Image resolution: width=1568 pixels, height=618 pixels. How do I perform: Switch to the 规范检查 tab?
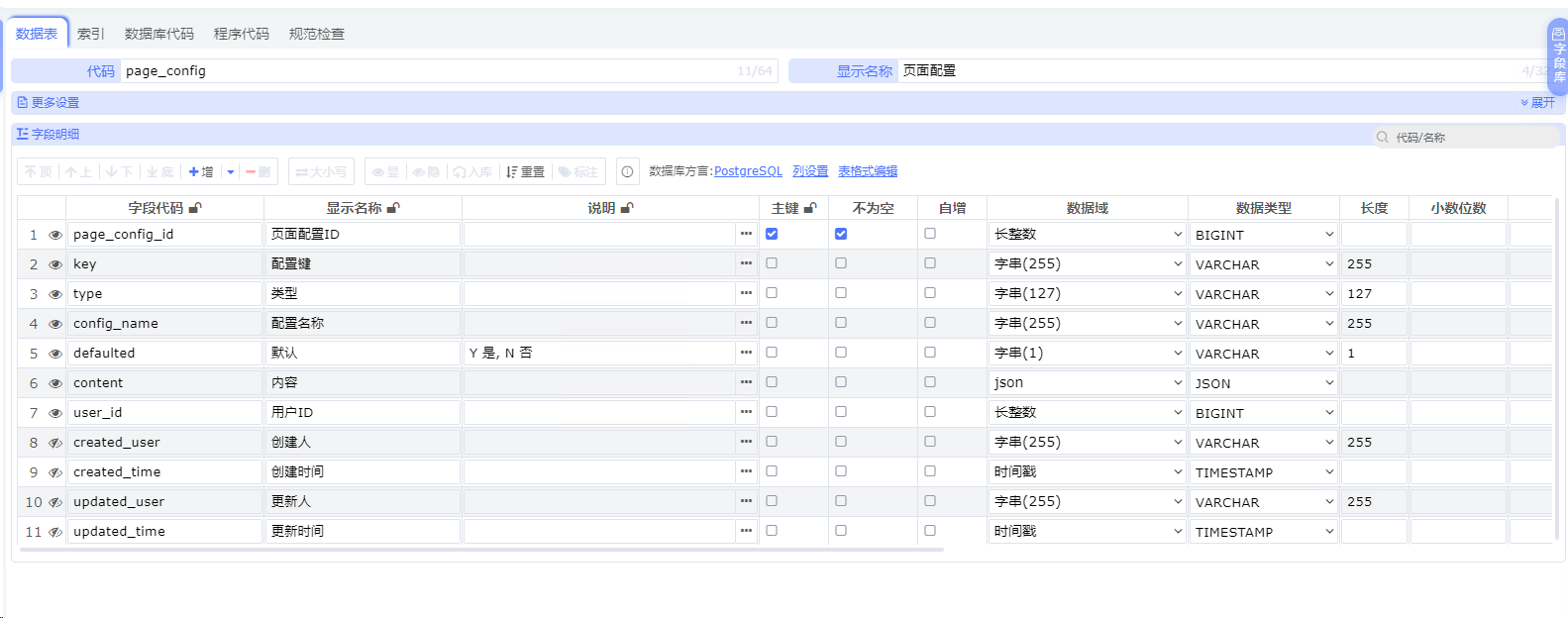click(317, 34)
